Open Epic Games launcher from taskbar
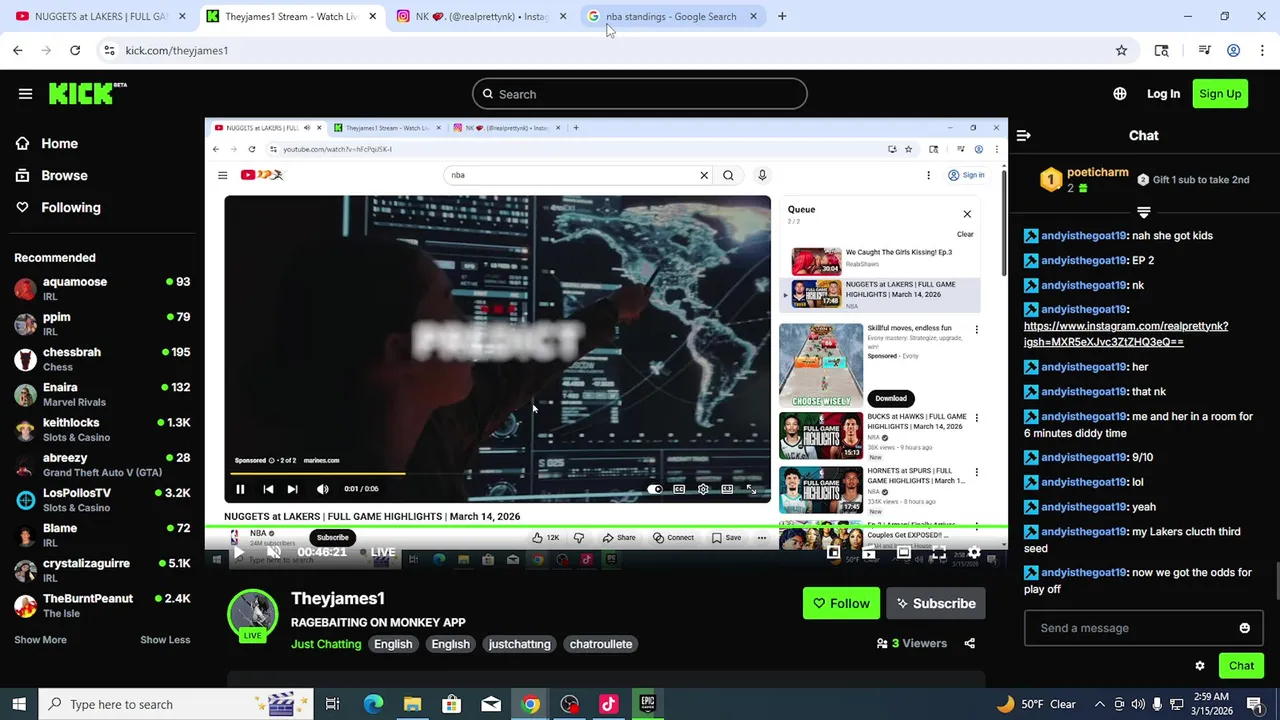Screen dimensions: 1280x720 (647, 704)
